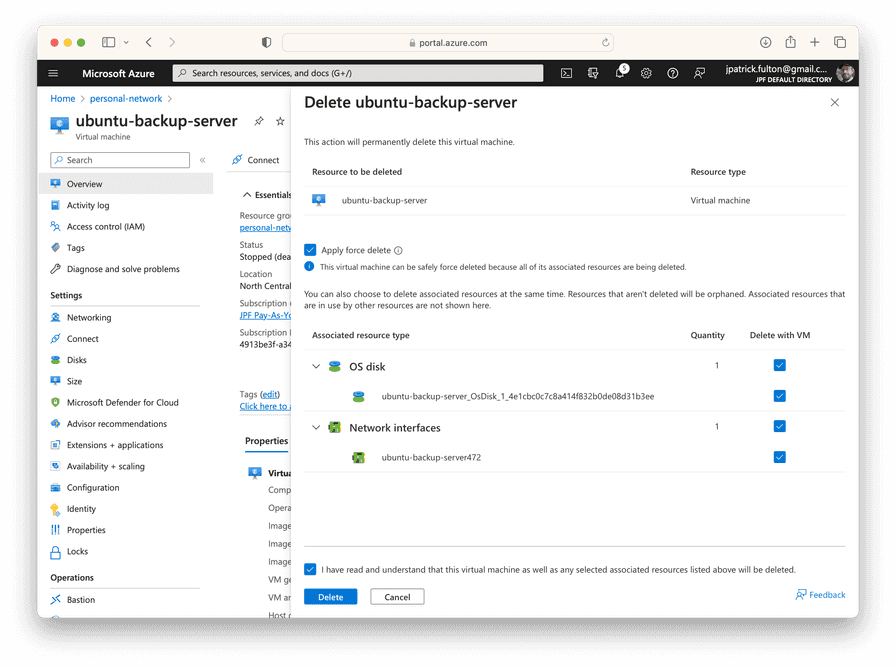
Task: Toggle Safari sidebar icon
Action: pos(109,42)
